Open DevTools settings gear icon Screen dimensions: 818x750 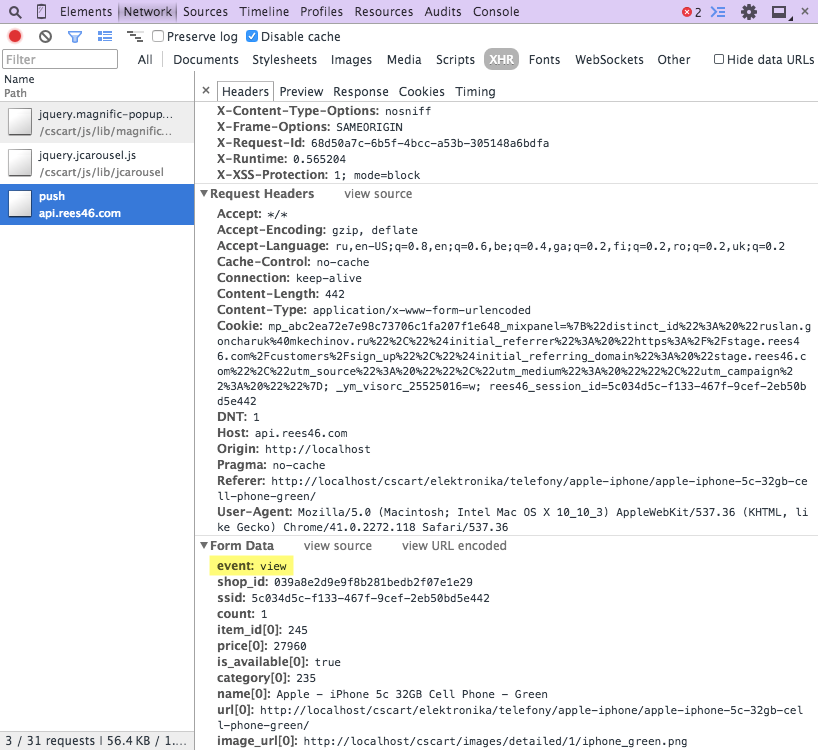coord(748,12)
